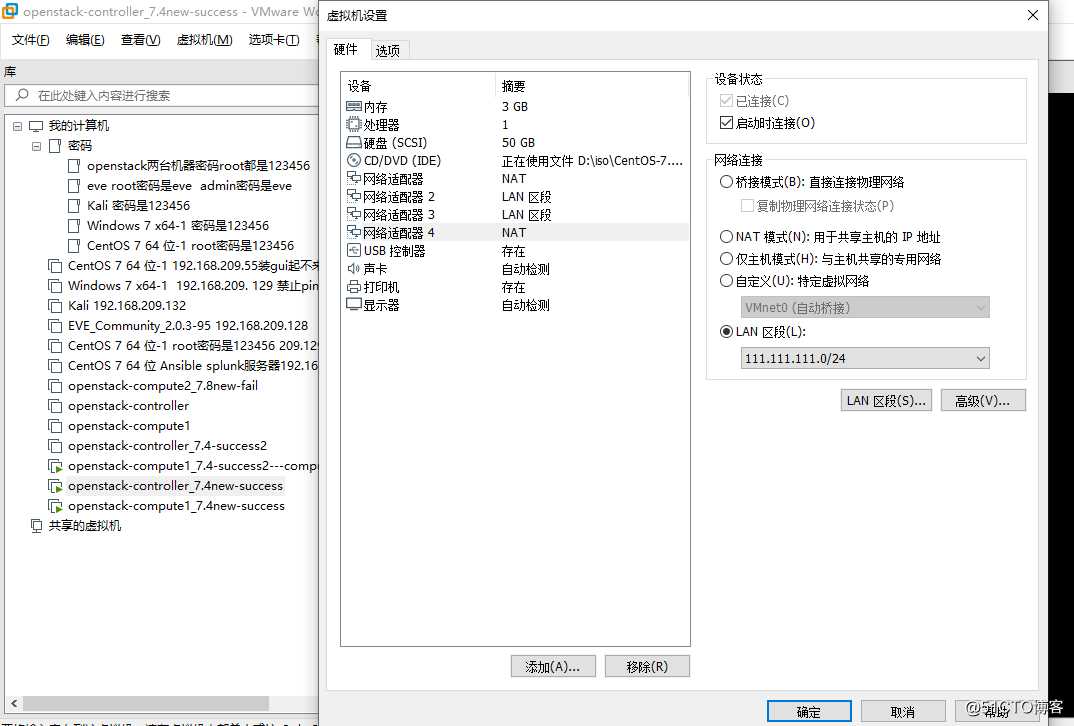Click the 共享的虚拟机 shared VMs icon
This screenshot has width=1074, height=726.
tap(36, 526)
